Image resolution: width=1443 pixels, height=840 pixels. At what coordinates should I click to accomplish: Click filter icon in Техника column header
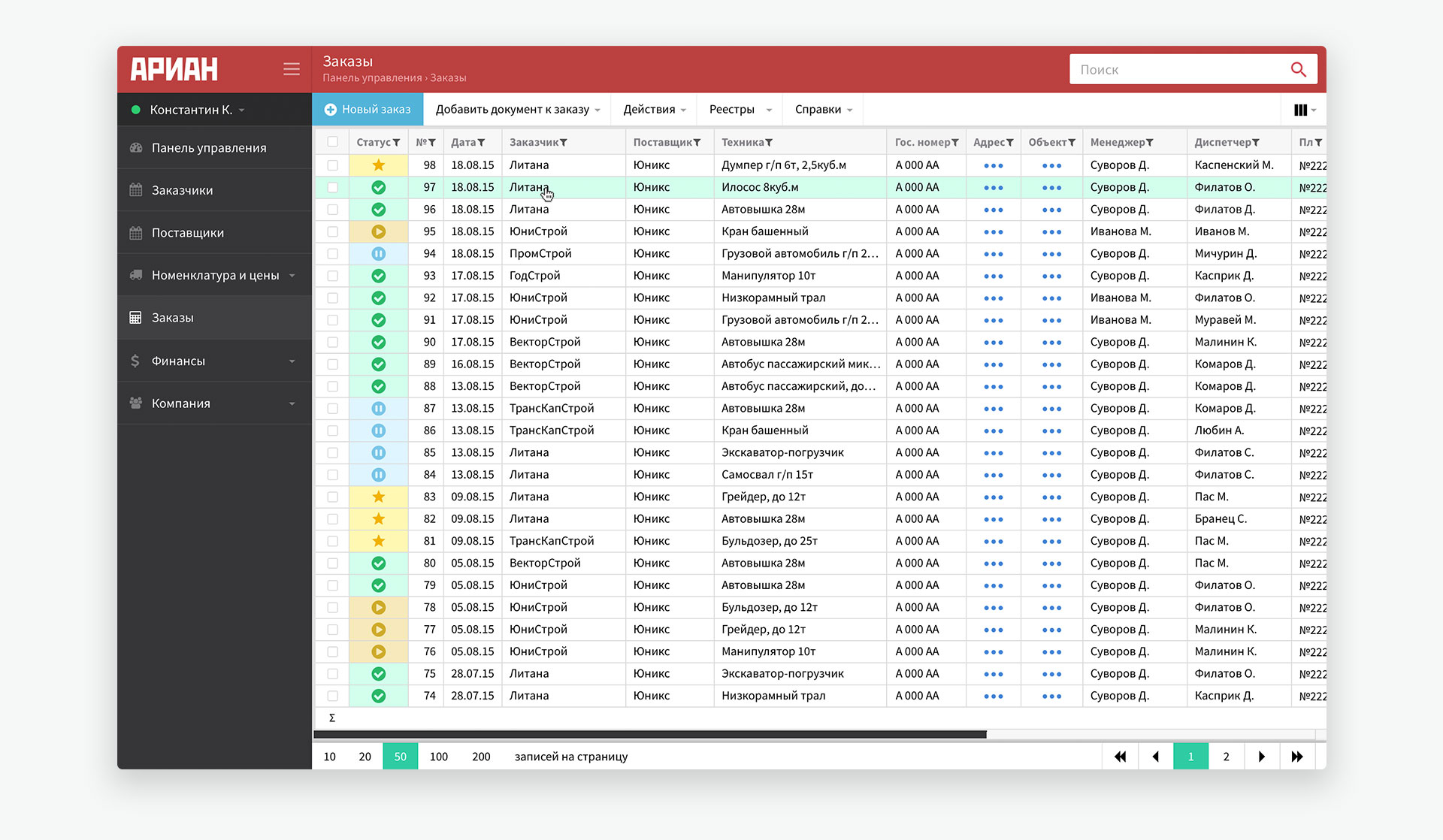coord(769,143)
